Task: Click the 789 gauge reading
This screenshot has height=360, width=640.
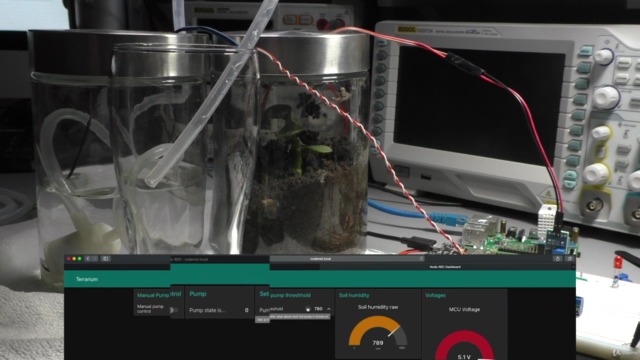Action: 378,343
